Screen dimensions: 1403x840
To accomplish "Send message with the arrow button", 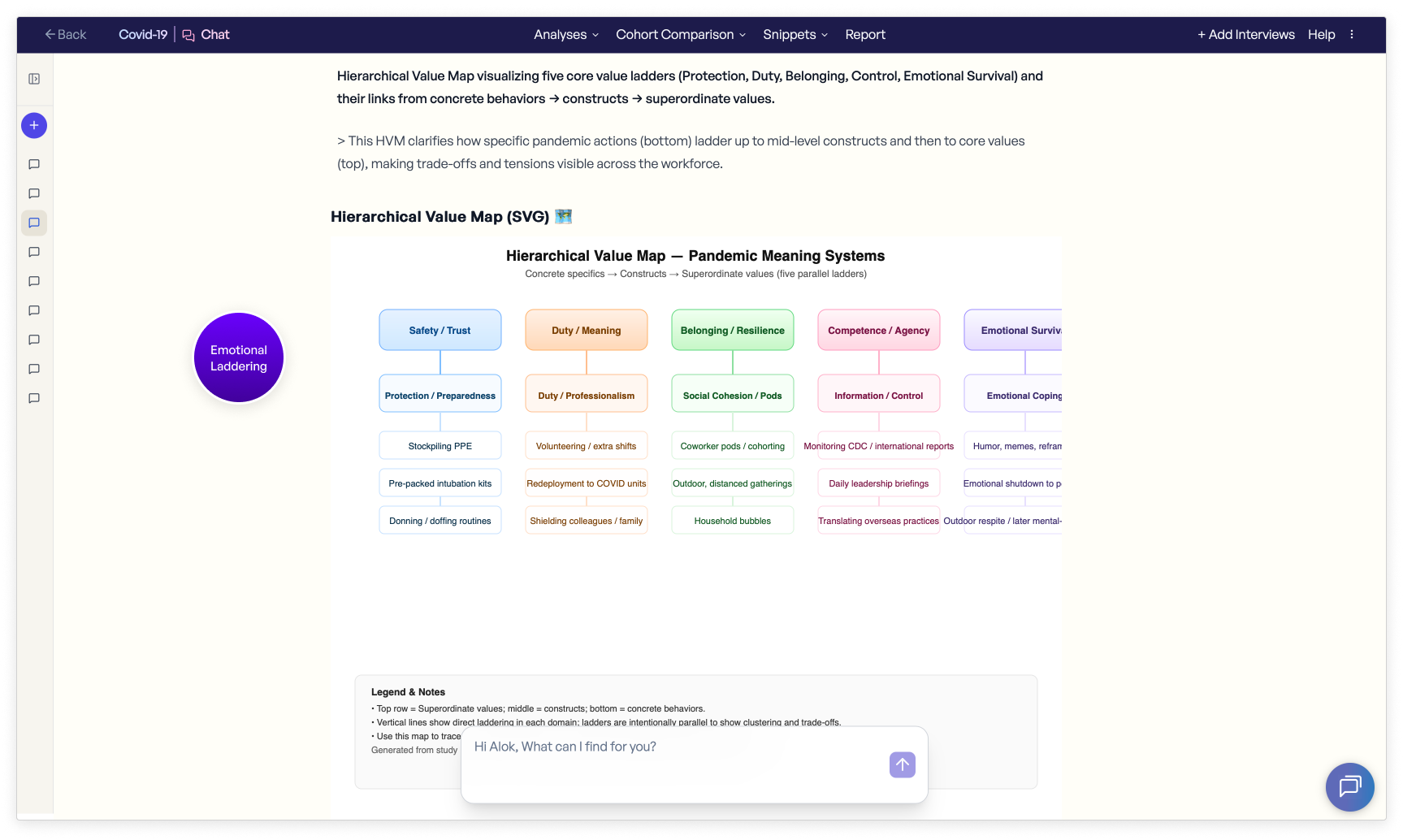I will pyautogui.click(x=902, y=764).
